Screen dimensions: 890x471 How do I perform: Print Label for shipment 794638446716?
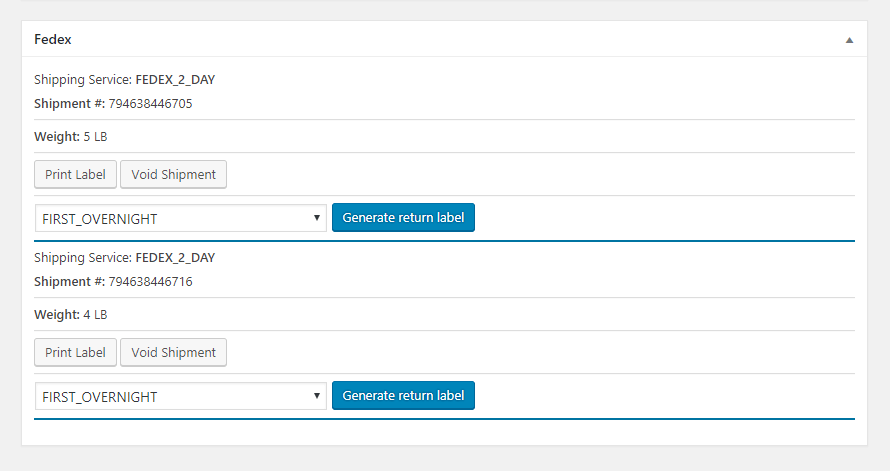[x=75, y=352]
